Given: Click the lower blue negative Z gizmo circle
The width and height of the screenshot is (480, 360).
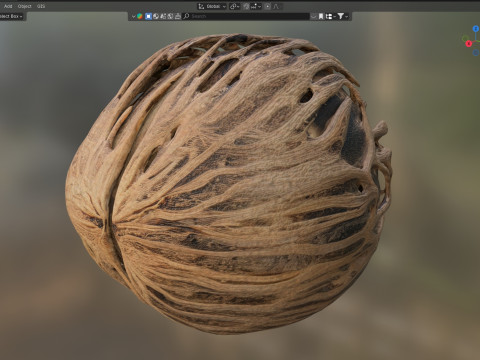Looking at the screenshot, I should pos(476,53).
